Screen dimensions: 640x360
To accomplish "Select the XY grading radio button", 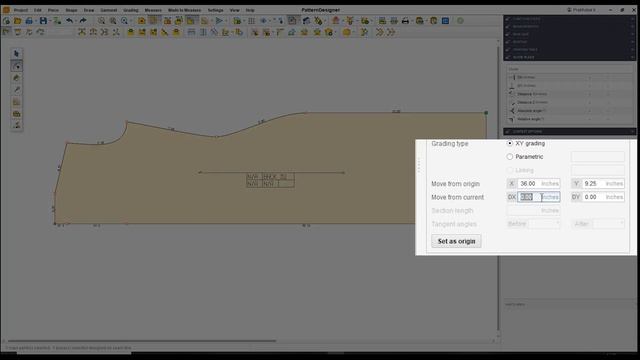I will click(x=510, y=144).
